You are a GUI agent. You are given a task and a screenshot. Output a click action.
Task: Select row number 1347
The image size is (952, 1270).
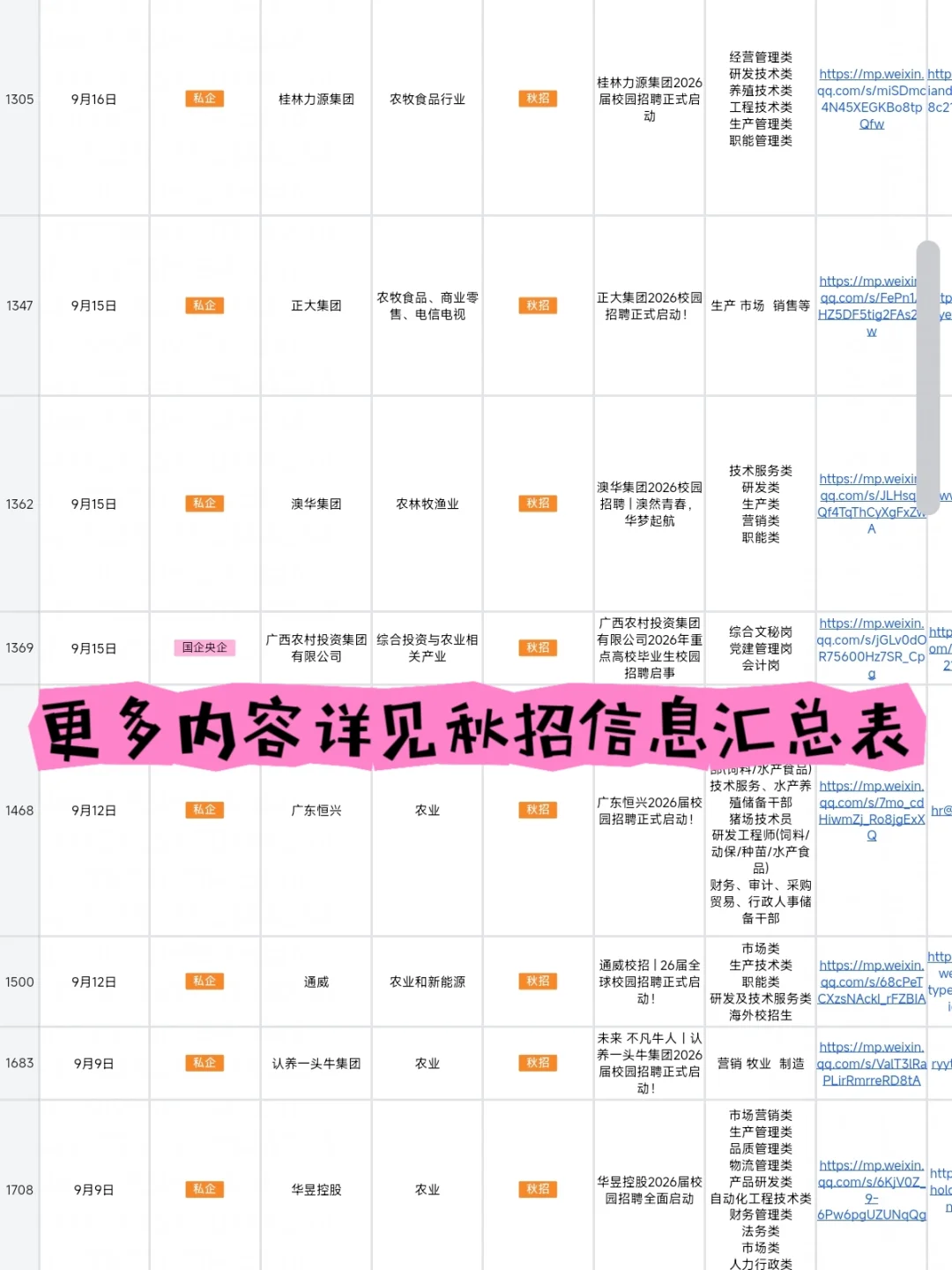coord(19,306)
